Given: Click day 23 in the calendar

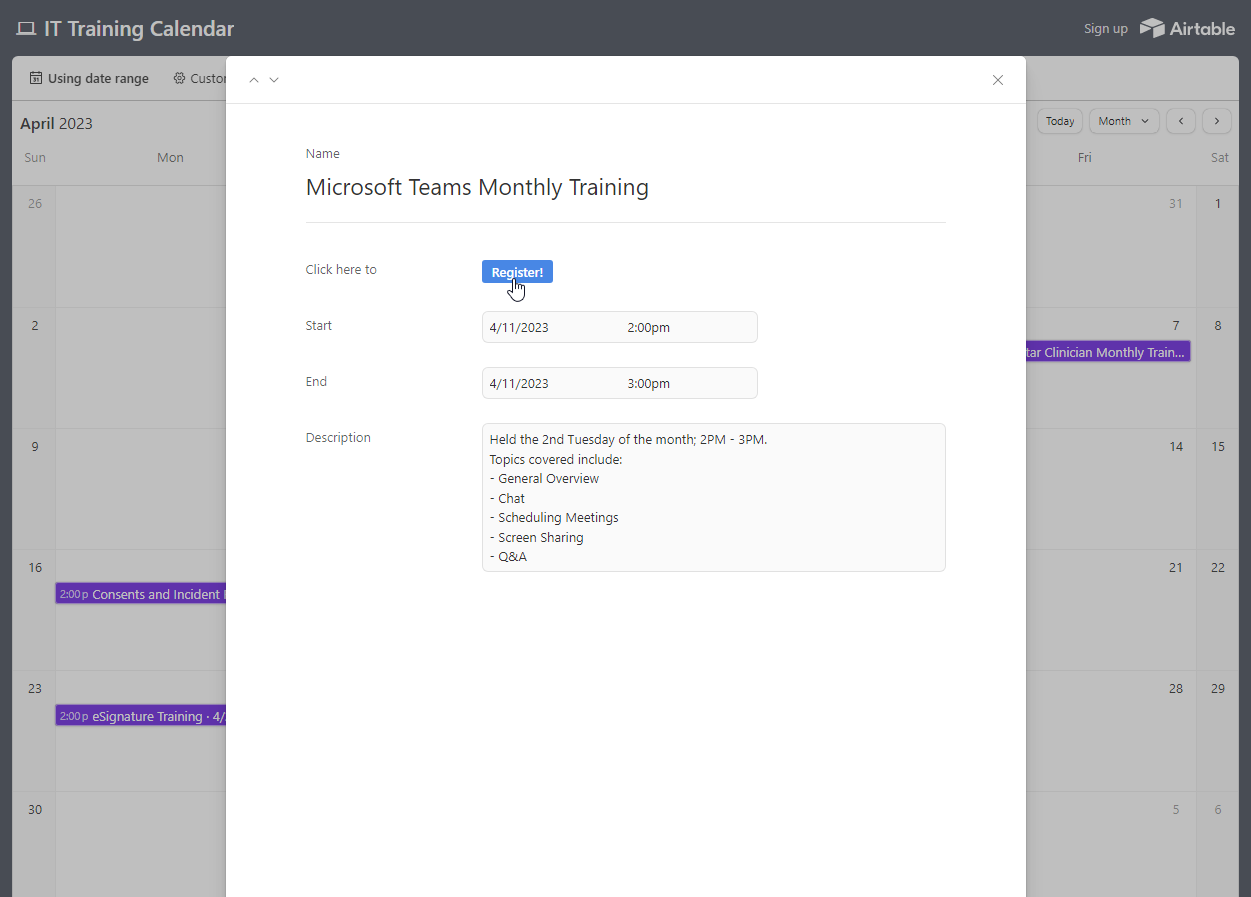Looking at the screenshot, I should tap(35, 688).
